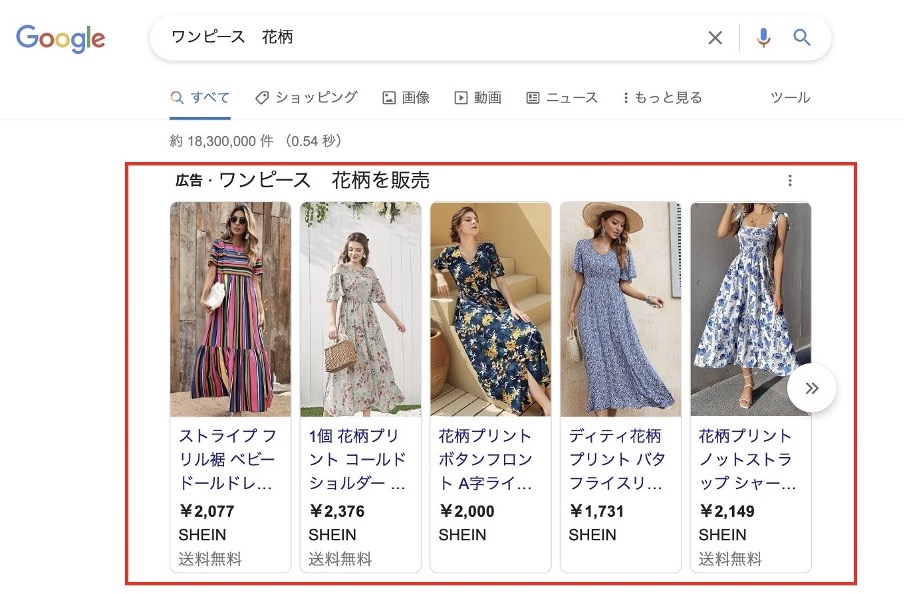Open the ディティ花柄プリント バタフライスリ link
This screenshot has height=594, width=904.
[616, 459]
